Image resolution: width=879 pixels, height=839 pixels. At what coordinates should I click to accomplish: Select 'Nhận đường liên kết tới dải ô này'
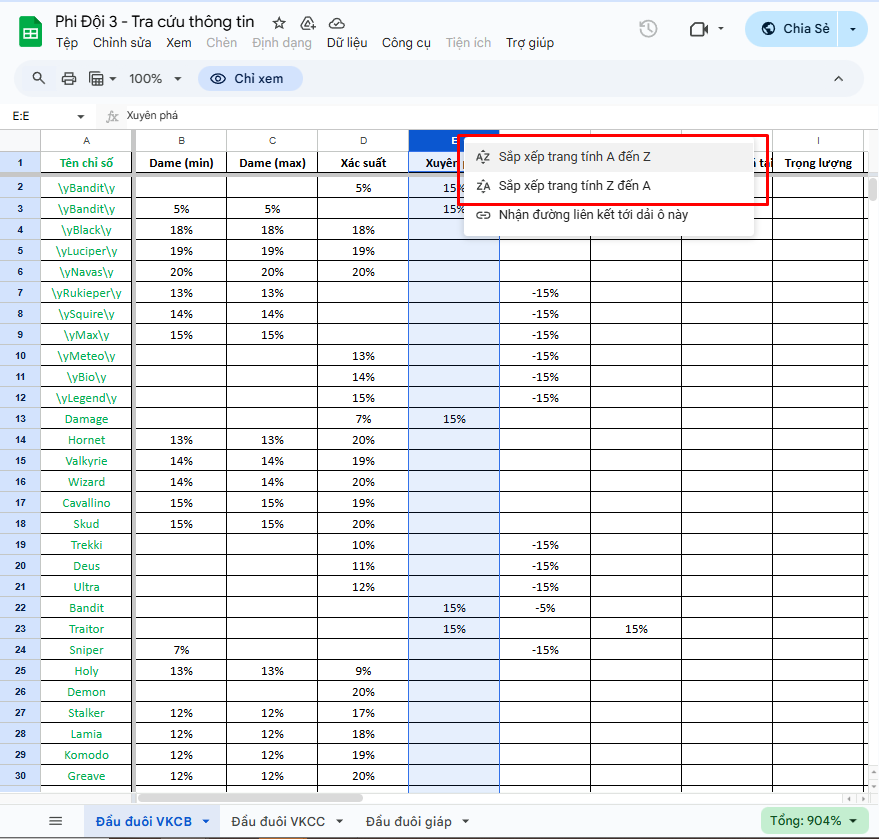click(592, 214)
